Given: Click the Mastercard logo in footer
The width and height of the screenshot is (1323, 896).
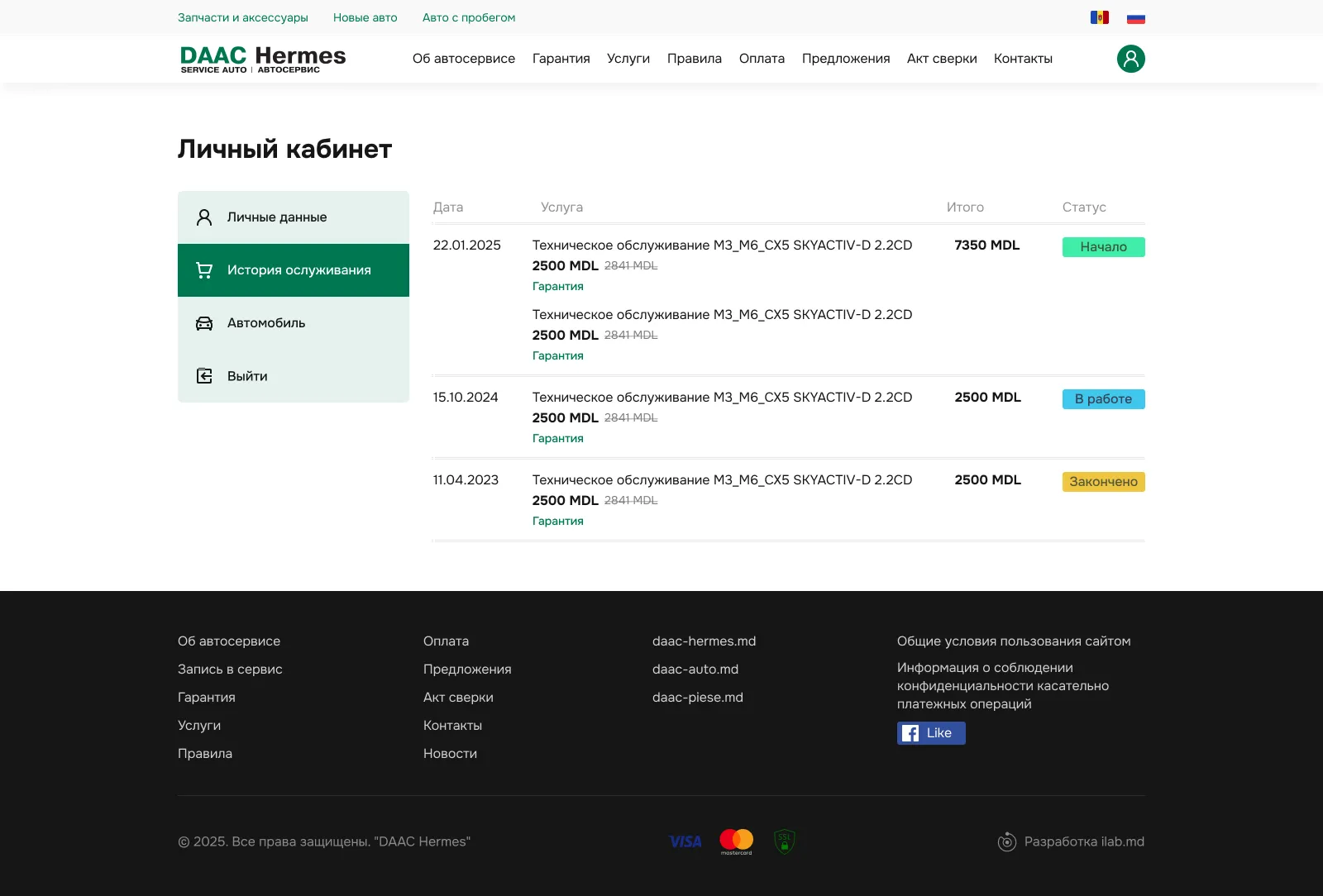Looking at the screenshot, I should click(736, 841).
